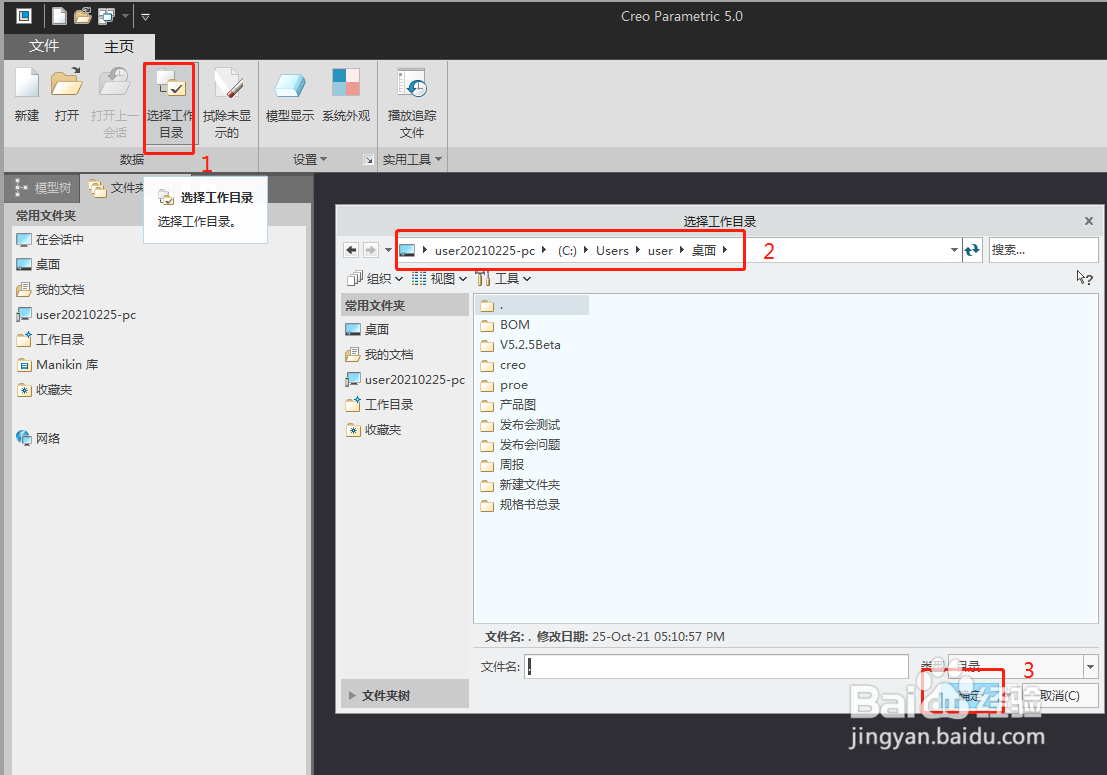Switch to the 模型树 panel tab

click(43, 188)
